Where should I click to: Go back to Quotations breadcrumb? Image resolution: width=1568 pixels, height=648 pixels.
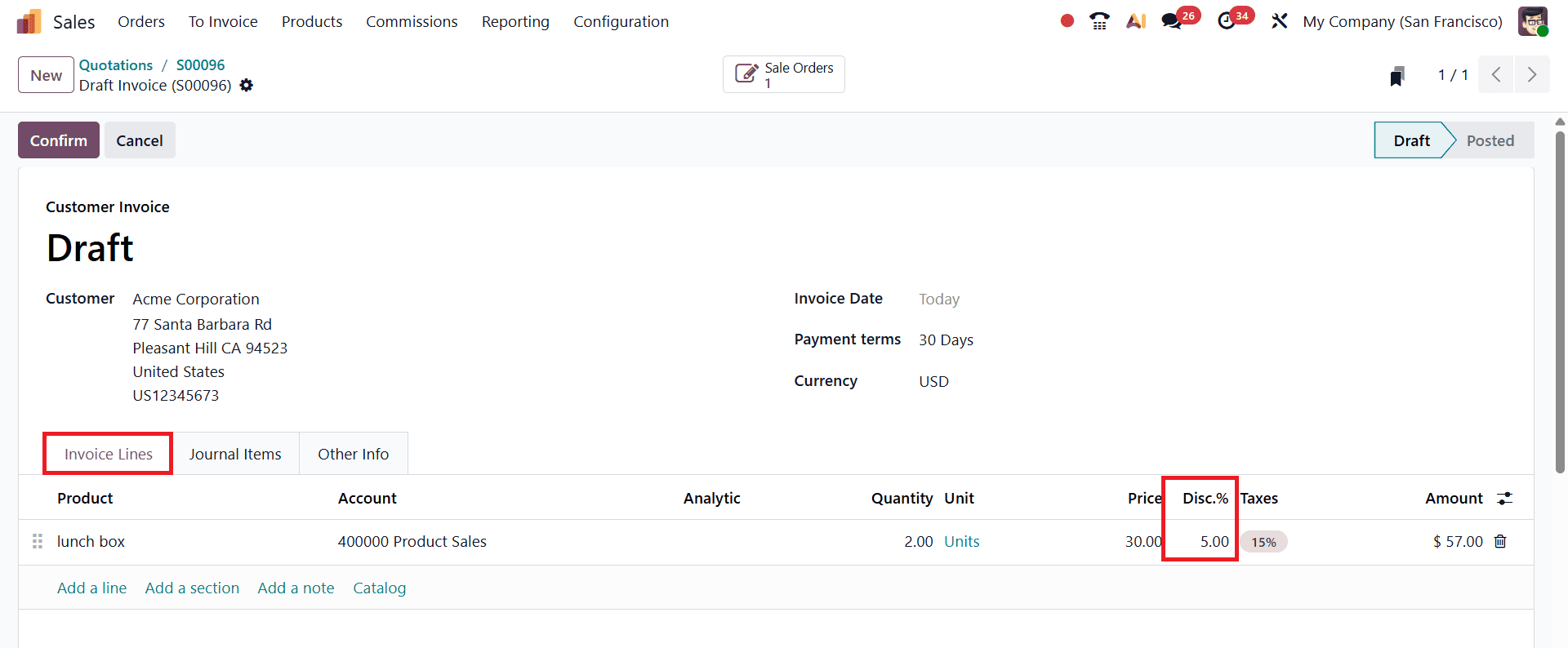tap(116, 65)
